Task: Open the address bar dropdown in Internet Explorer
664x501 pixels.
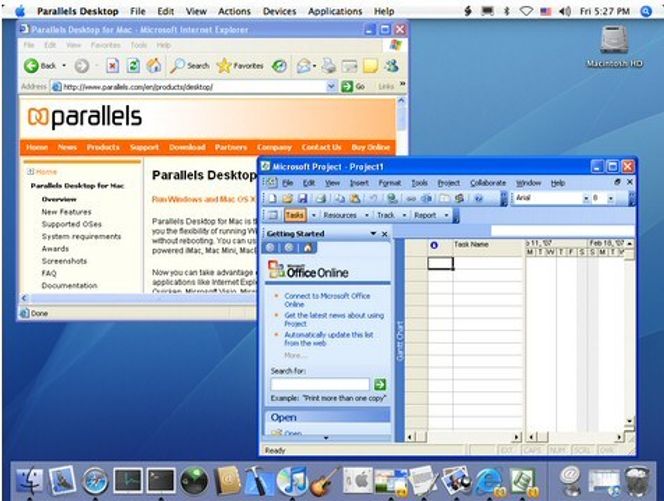Action: [x=331, y=86]
